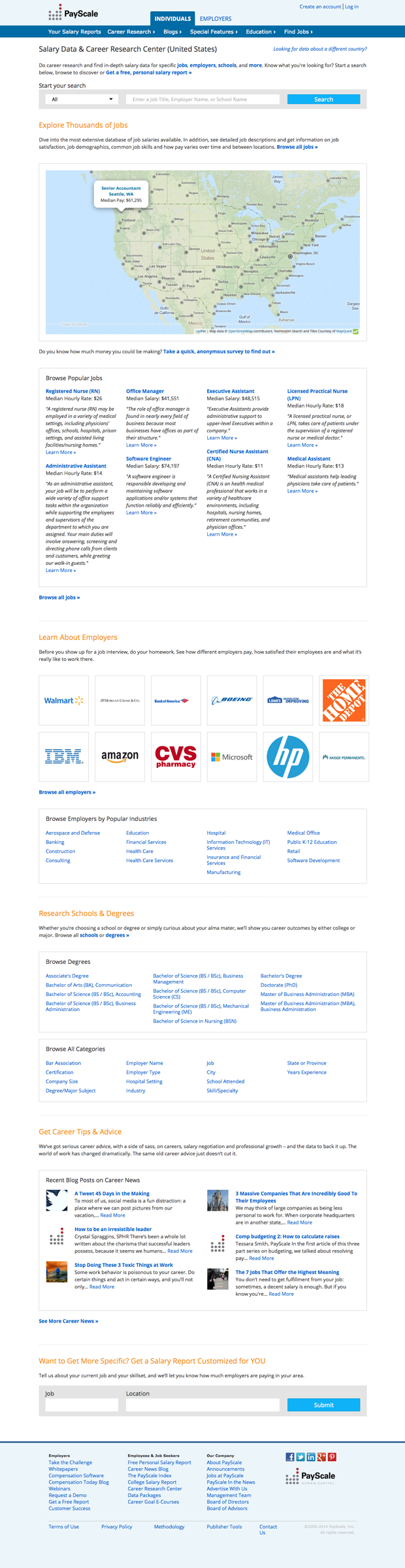Click the 'Log in' link
This screenshot has width=405, height=1568.
click(x=351, y=7)
